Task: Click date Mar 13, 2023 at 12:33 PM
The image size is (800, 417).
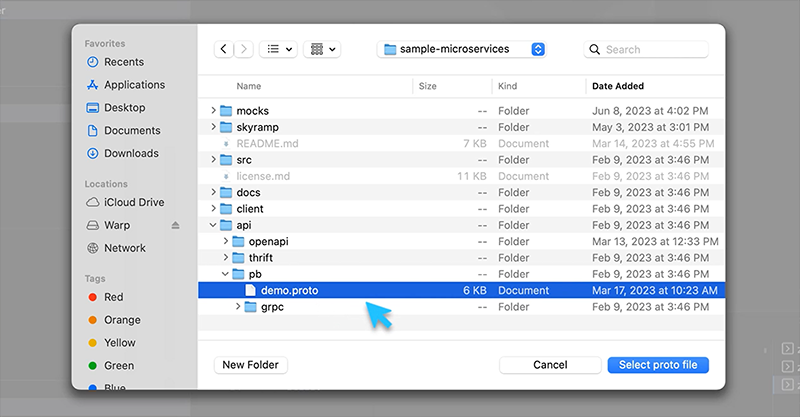Action: tap(655, 241)
